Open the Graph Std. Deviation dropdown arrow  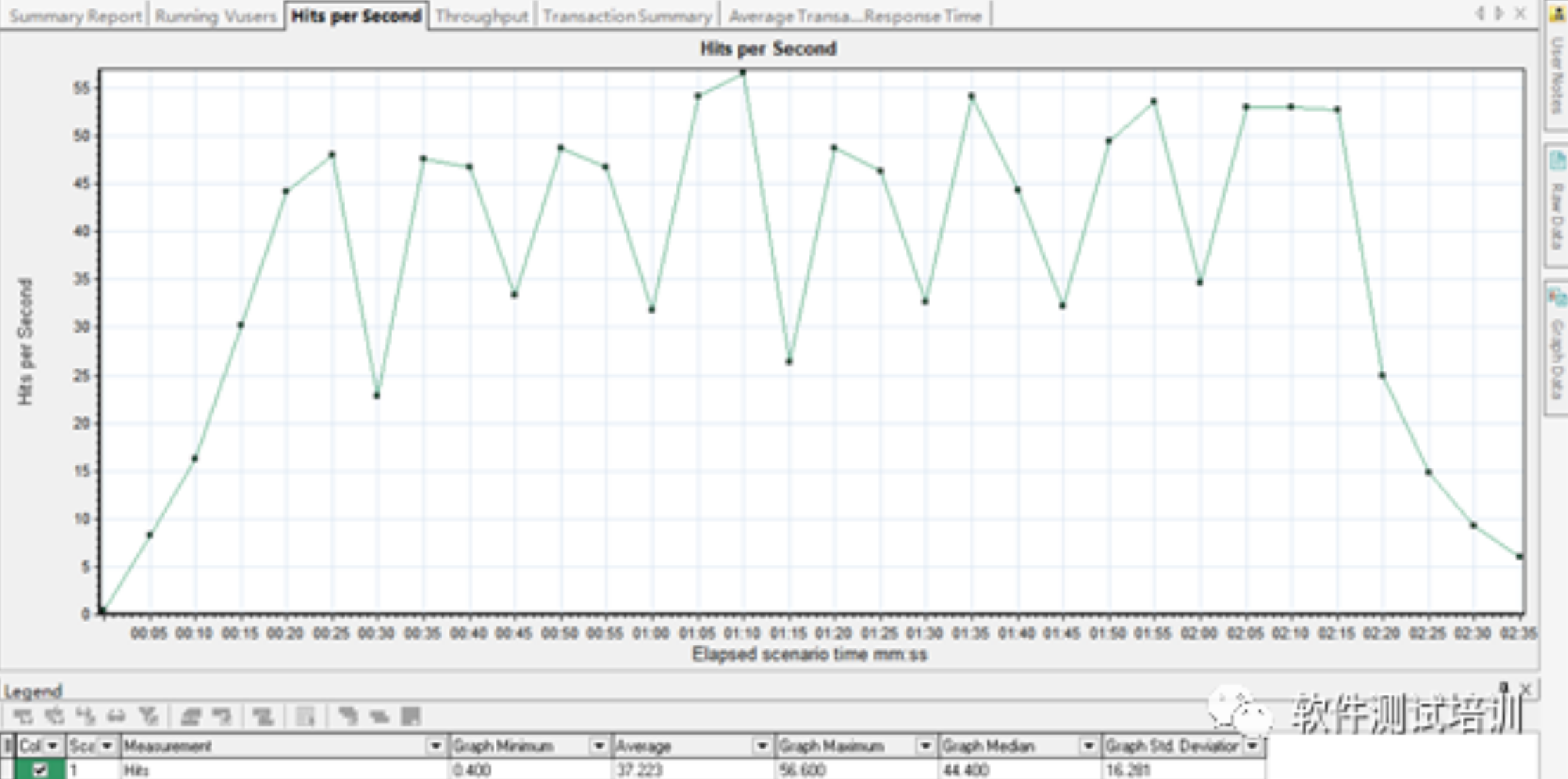click(x=1252, y=746)
